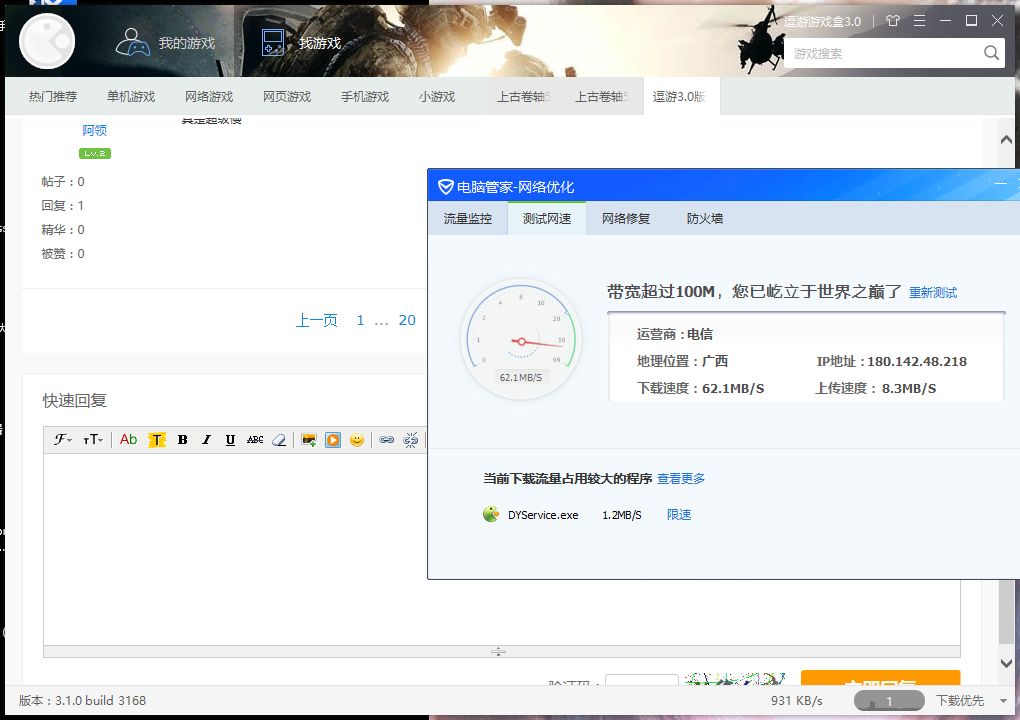The image size is (1020, 720).
Task: Toggle bold formatting
Action: [183, 440]
